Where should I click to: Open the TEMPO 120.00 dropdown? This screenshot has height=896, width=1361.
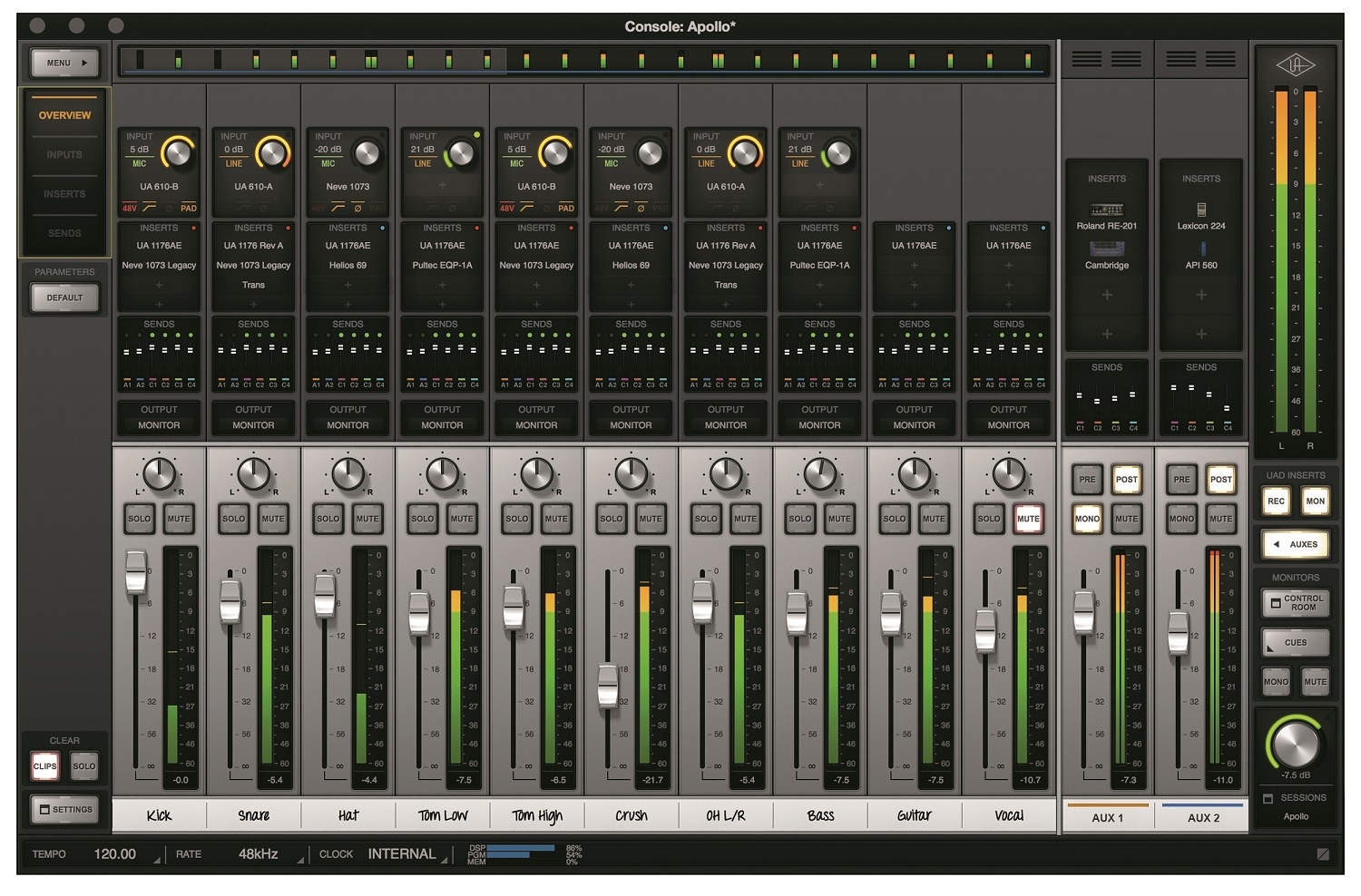click(x=97, y=854)
